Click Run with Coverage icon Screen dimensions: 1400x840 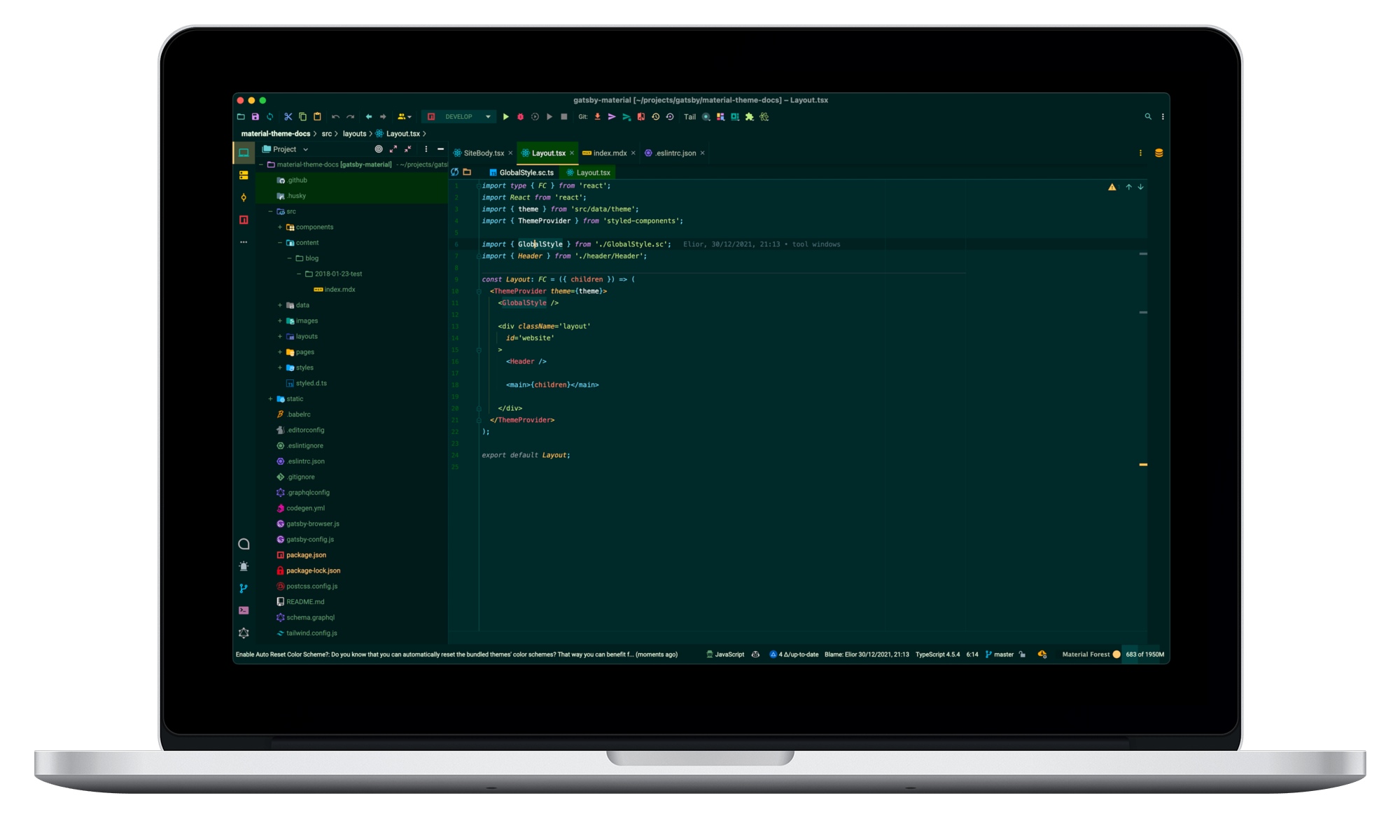[x=535, y=117]
